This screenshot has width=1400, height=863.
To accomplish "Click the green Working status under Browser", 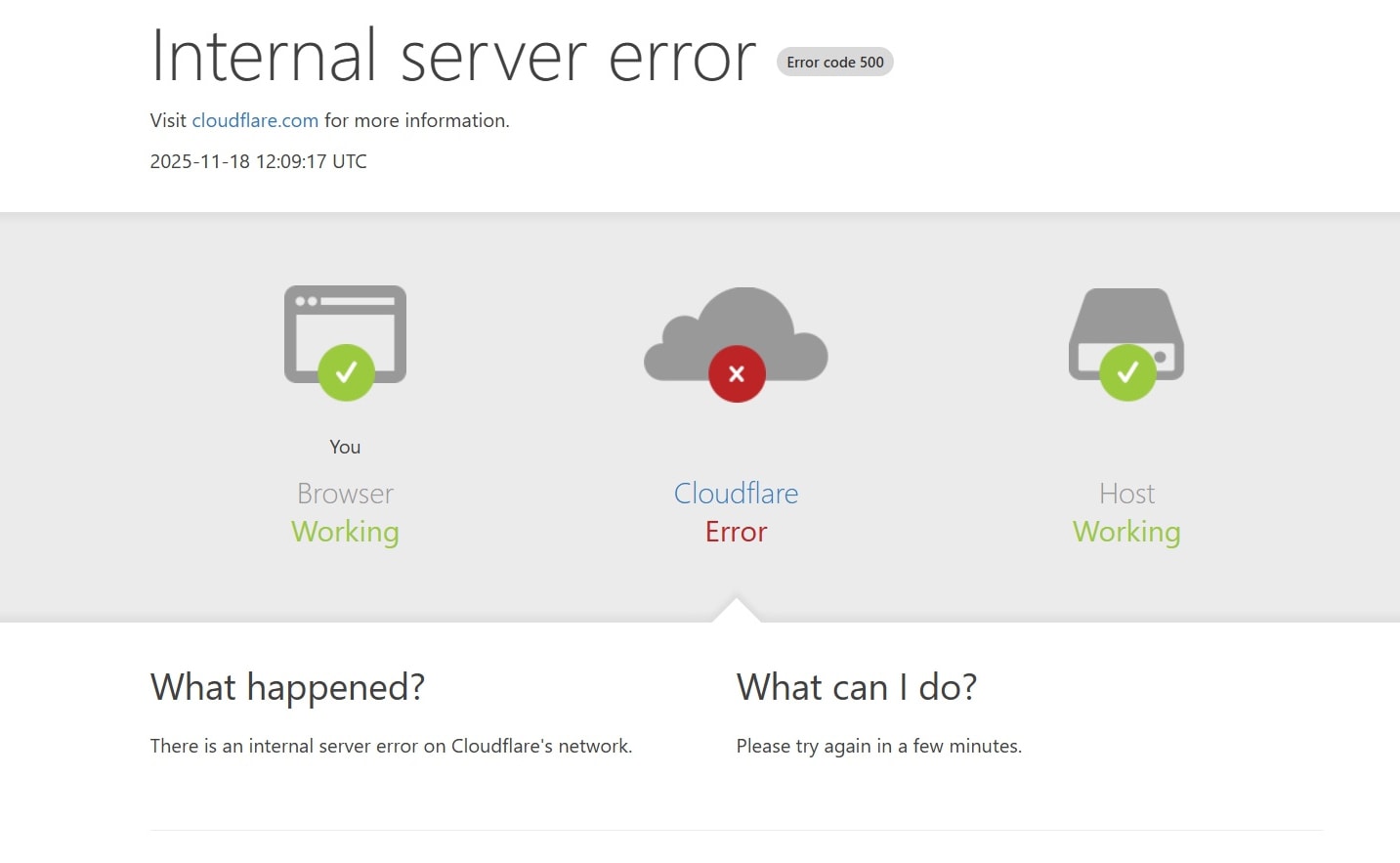I will [345, 532].
